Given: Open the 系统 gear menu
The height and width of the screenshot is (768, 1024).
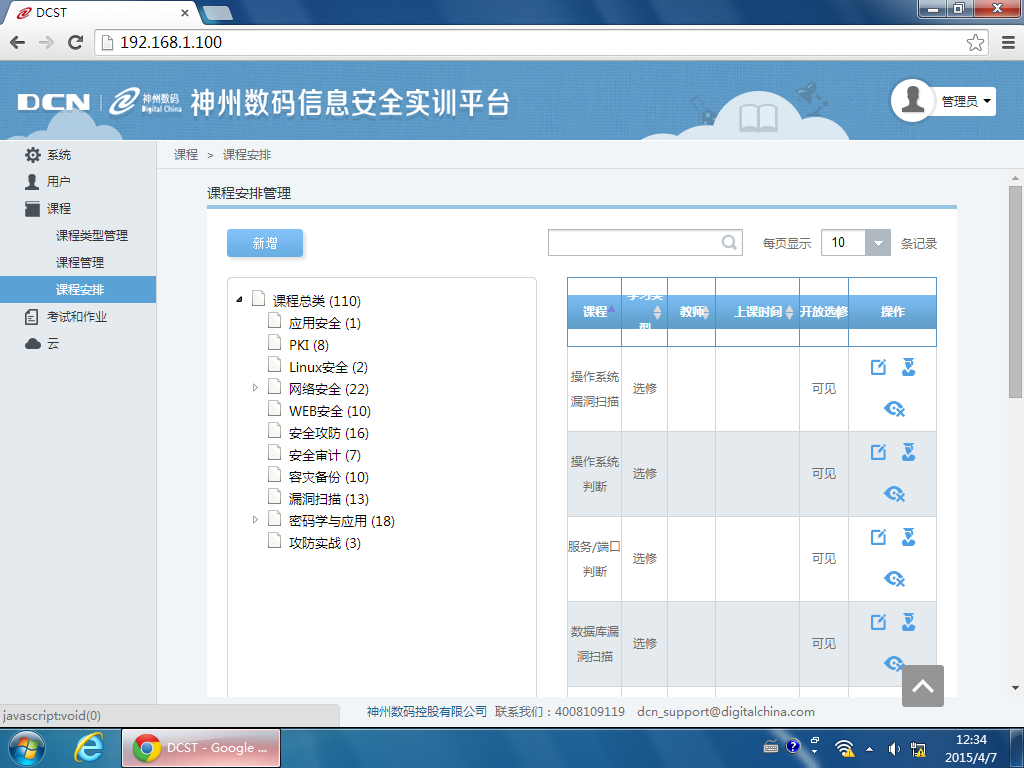Looking at the screenshot, I should 47,155.
